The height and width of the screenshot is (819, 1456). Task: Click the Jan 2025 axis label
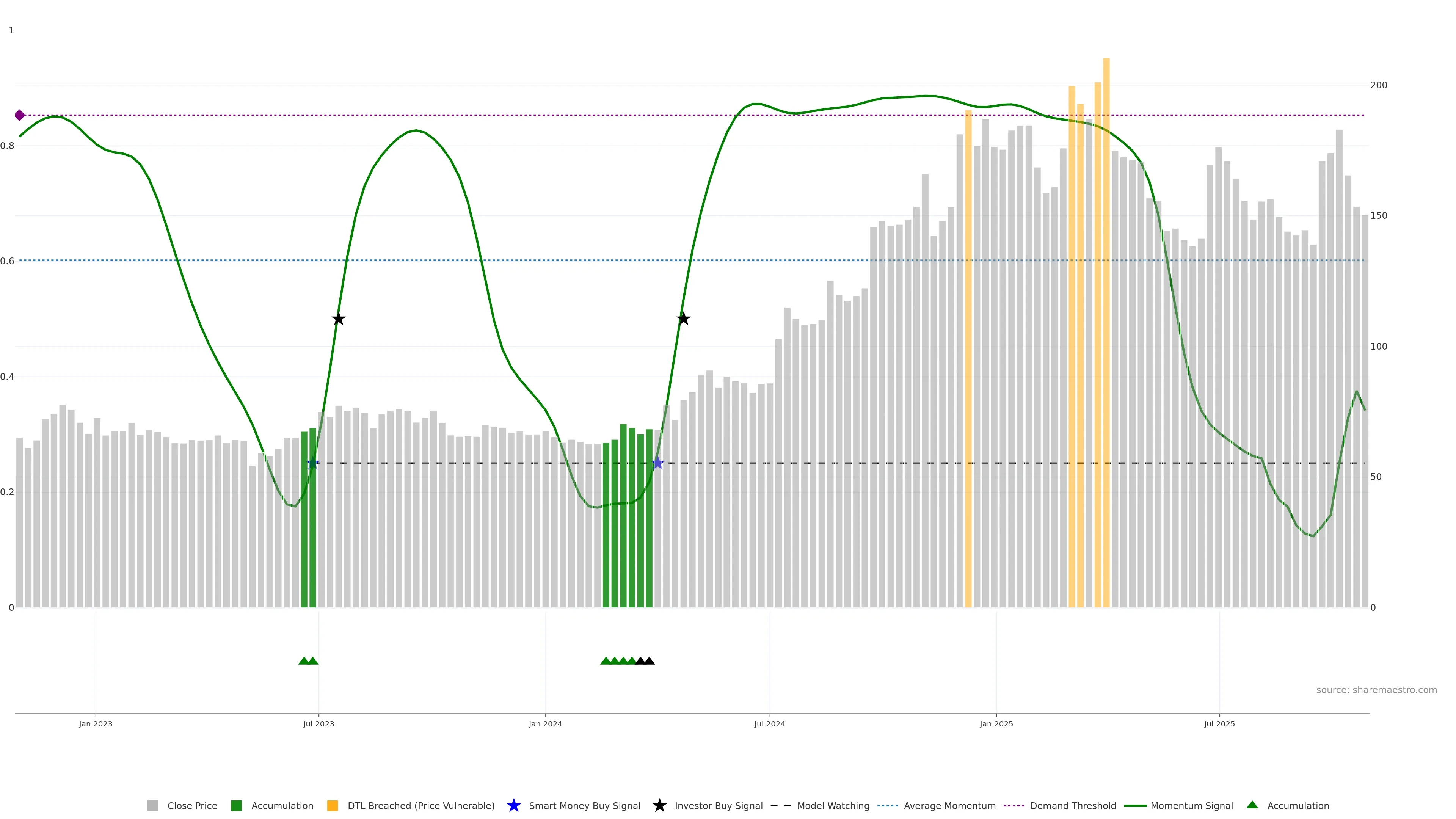[x=996, y=724]
